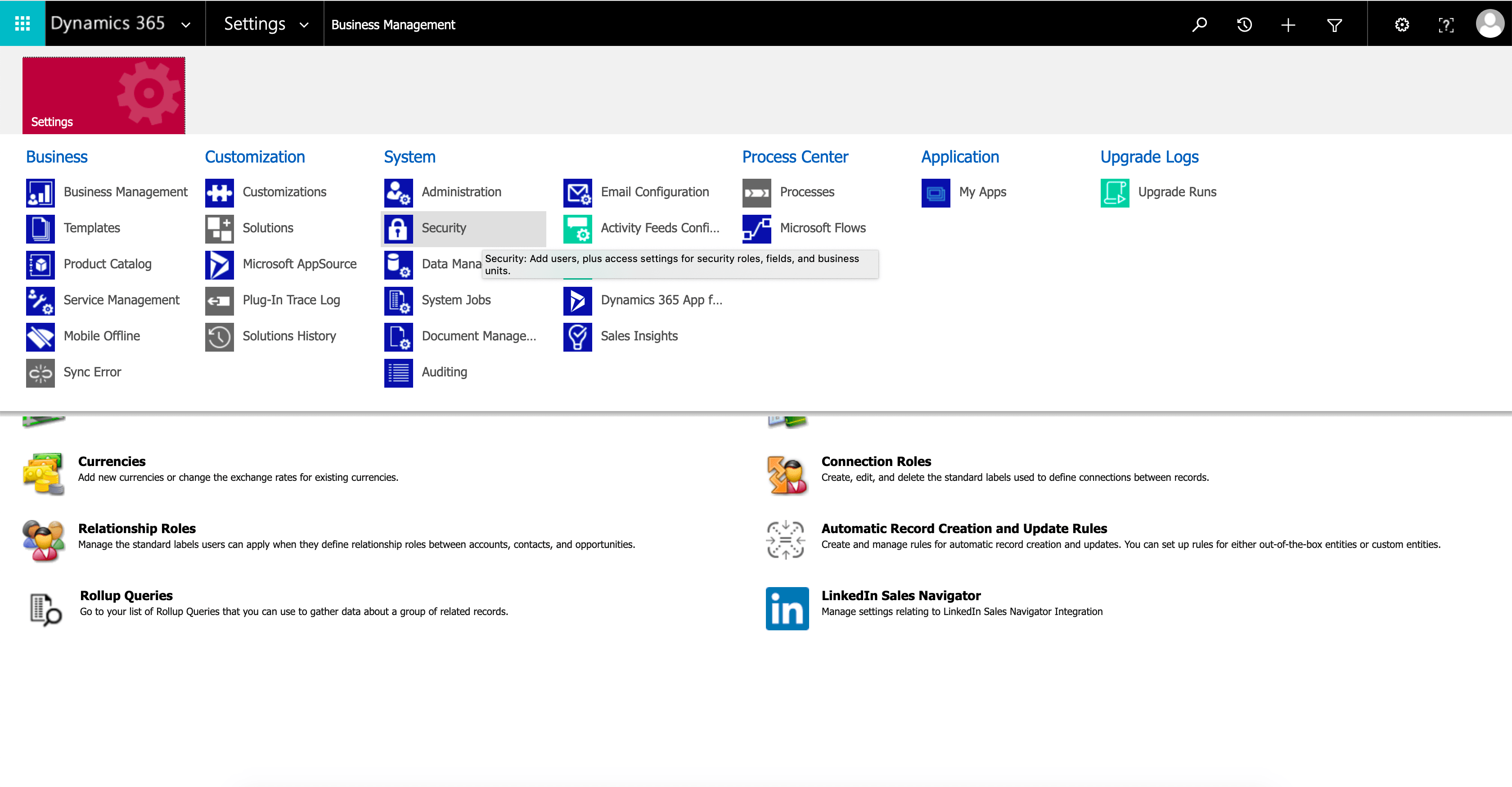This screenshot has width=1512, height=787.
Task: Click the Relationship Roles people icon
Action: pos(44,540)
